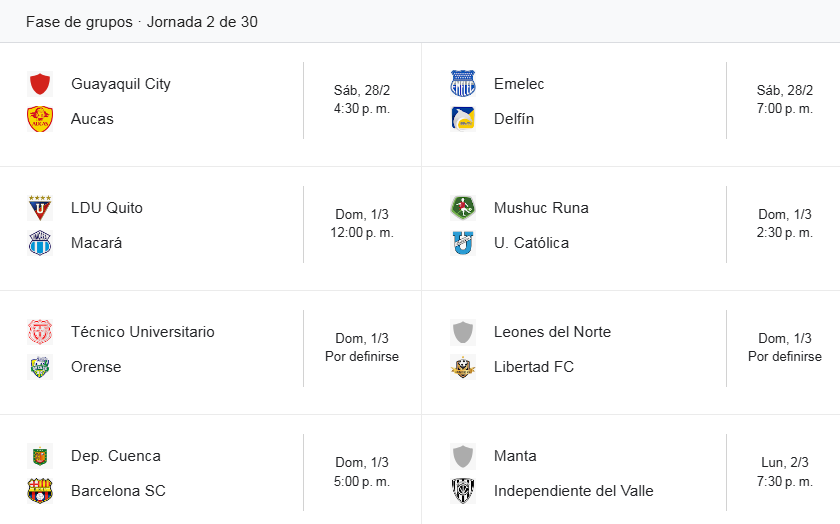Screen dimensions: 840x524
Task: Click the Independiente del Valle logo
Action: [x=463, y=491]
